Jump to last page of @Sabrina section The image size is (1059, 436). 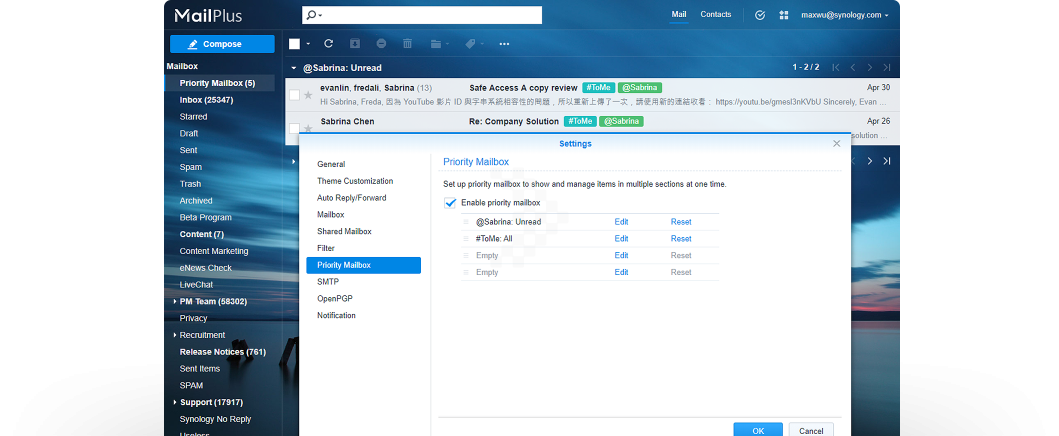886,67
